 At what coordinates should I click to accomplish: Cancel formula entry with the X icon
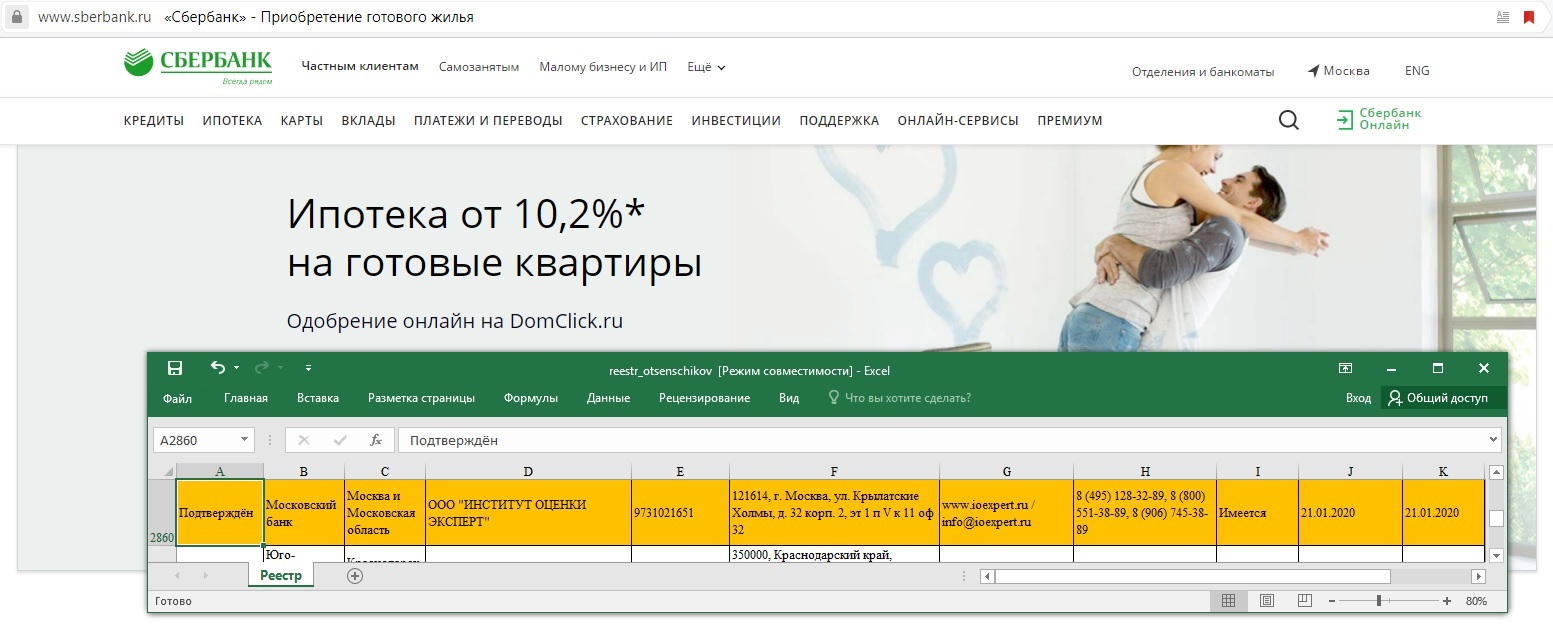[304, 440]
